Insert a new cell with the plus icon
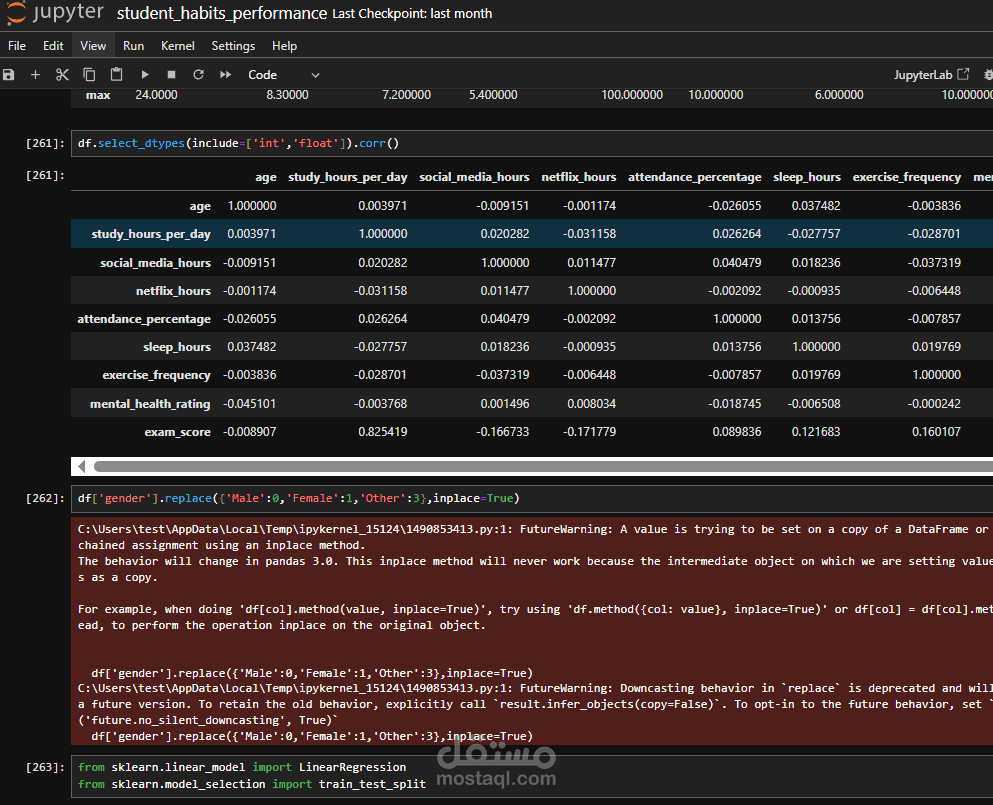The width and height of the screenshot is (993, 805). (x=35, y=75)
